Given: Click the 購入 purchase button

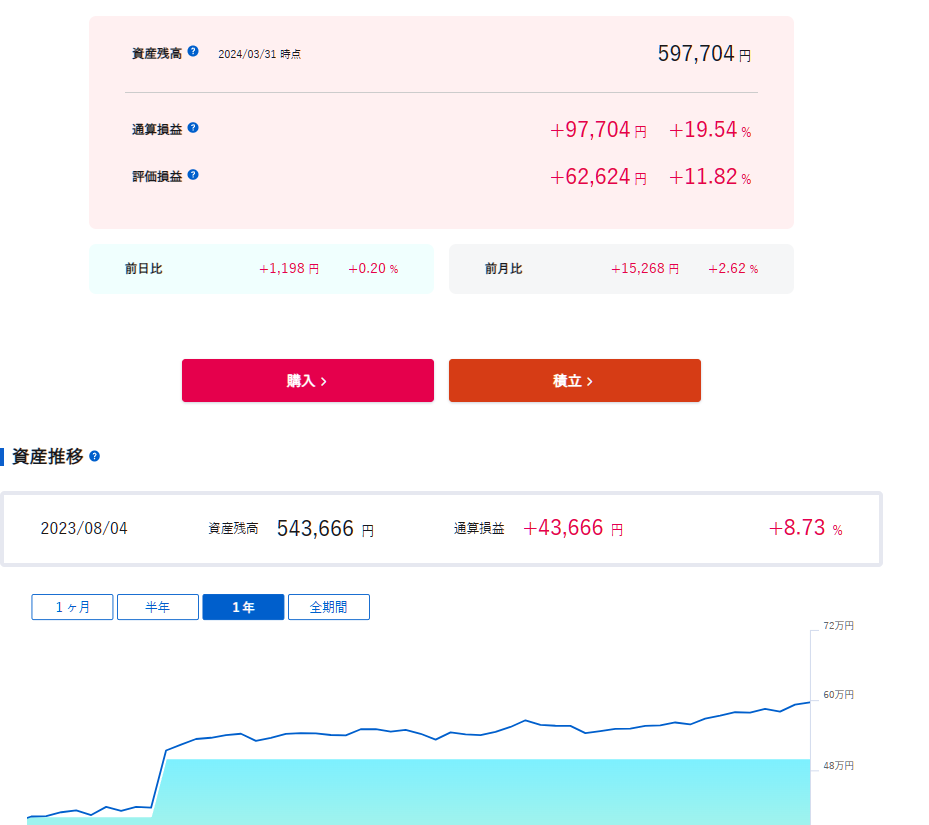Looking at the screenshot, I should [307, 380].
